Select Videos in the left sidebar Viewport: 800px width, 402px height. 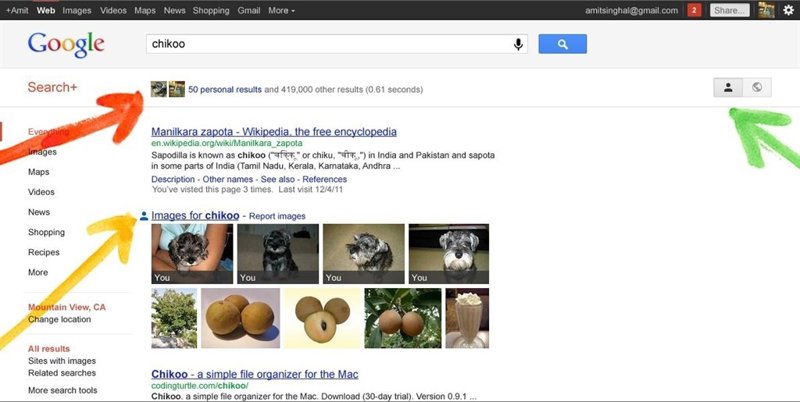[x=41, y=192]
